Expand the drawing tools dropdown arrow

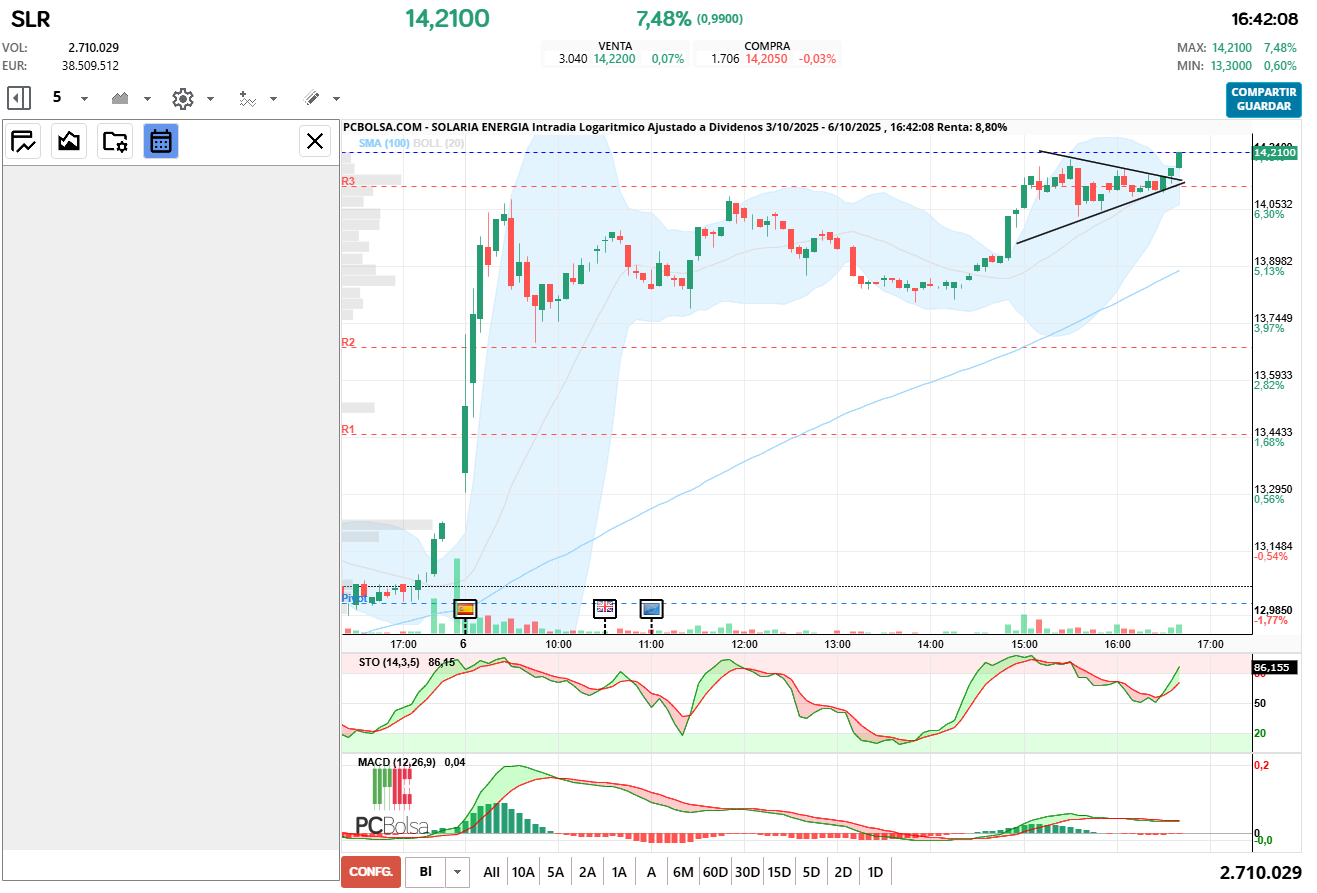336,98
